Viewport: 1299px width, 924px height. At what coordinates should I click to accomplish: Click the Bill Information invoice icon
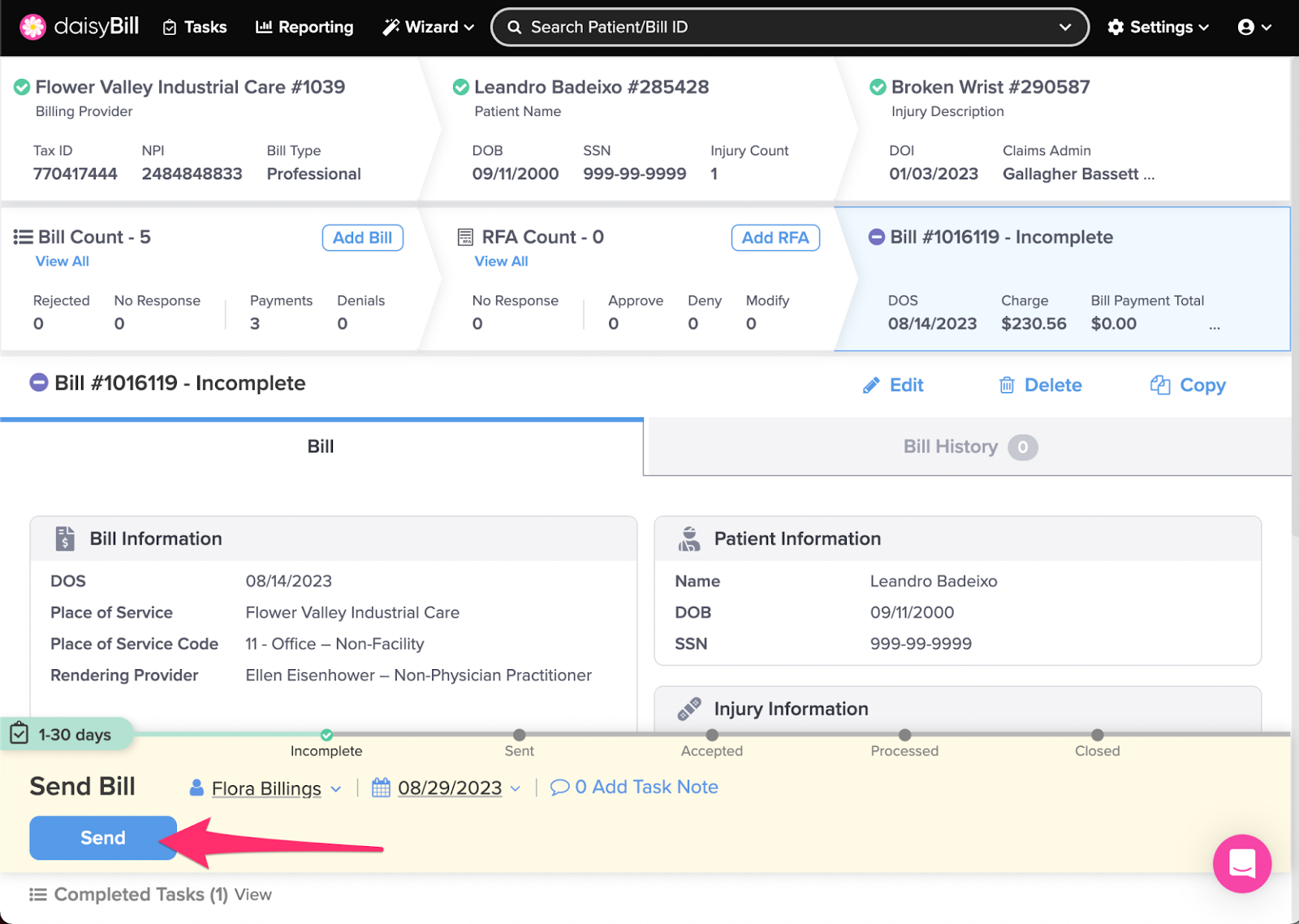pos(65,538)
